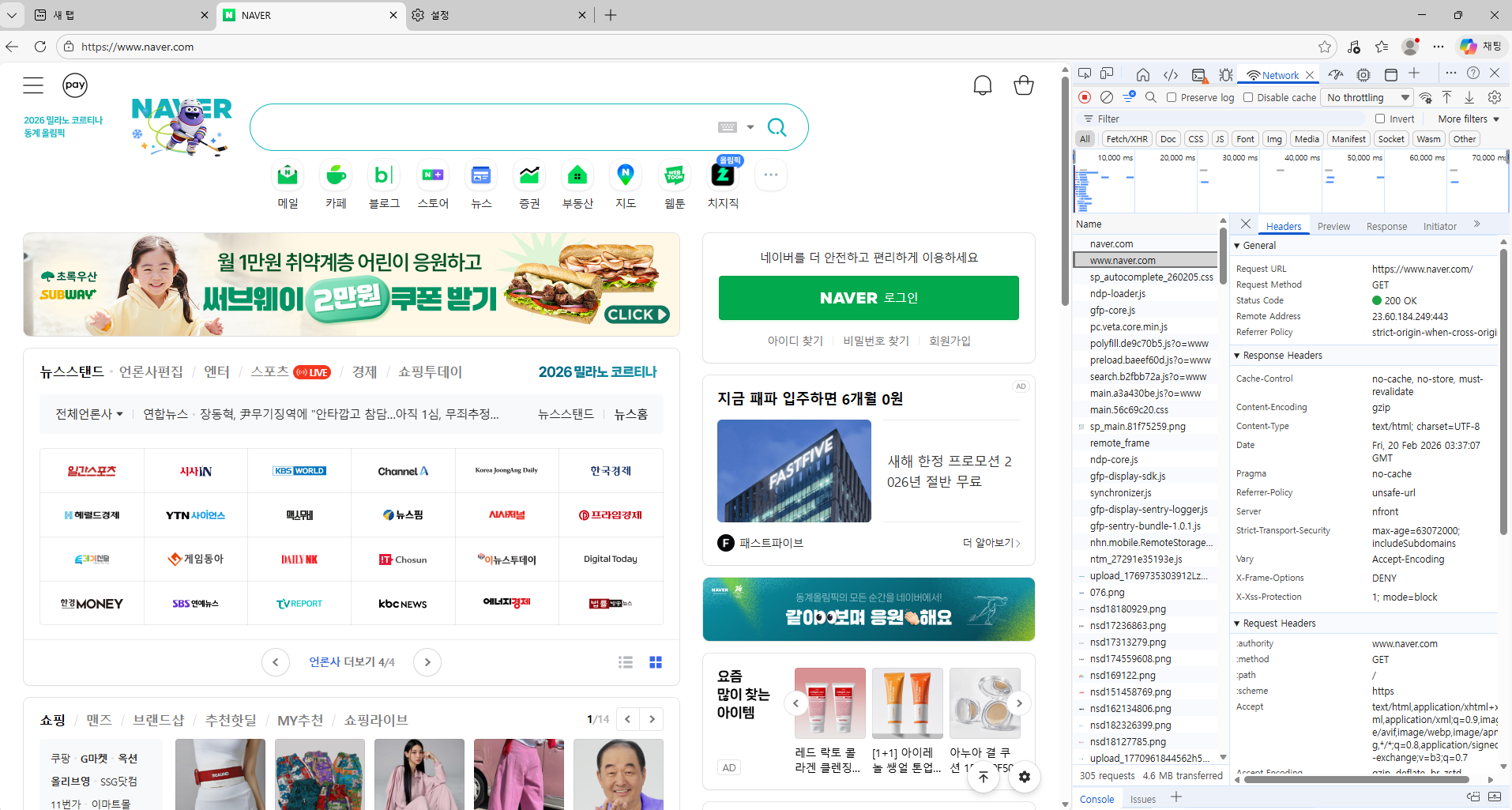Screen dimensions: 1512x810
Task: Open network search magnifier icon
Action: point(1151,97)
